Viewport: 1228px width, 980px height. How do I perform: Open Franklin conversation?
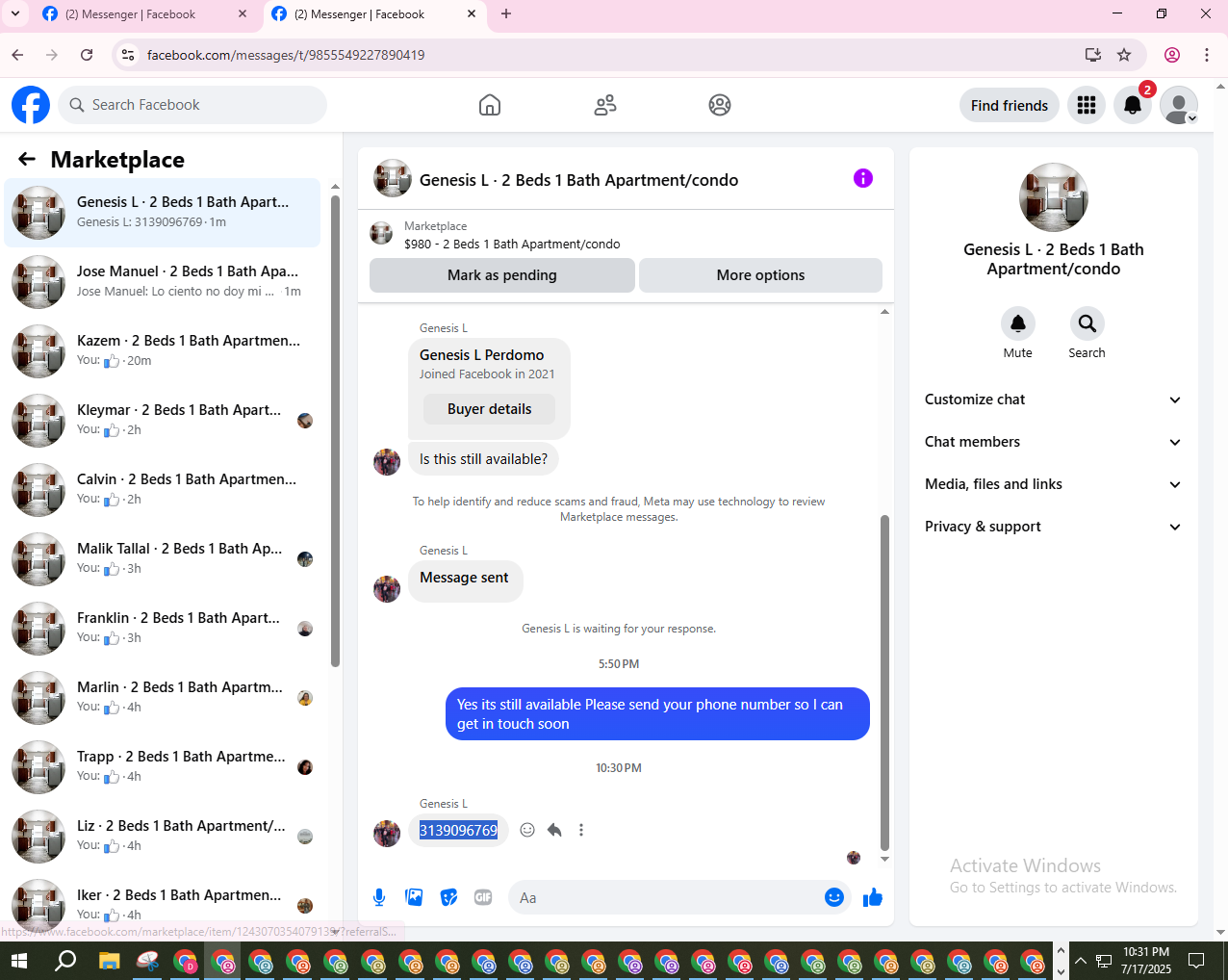[162, 629]
